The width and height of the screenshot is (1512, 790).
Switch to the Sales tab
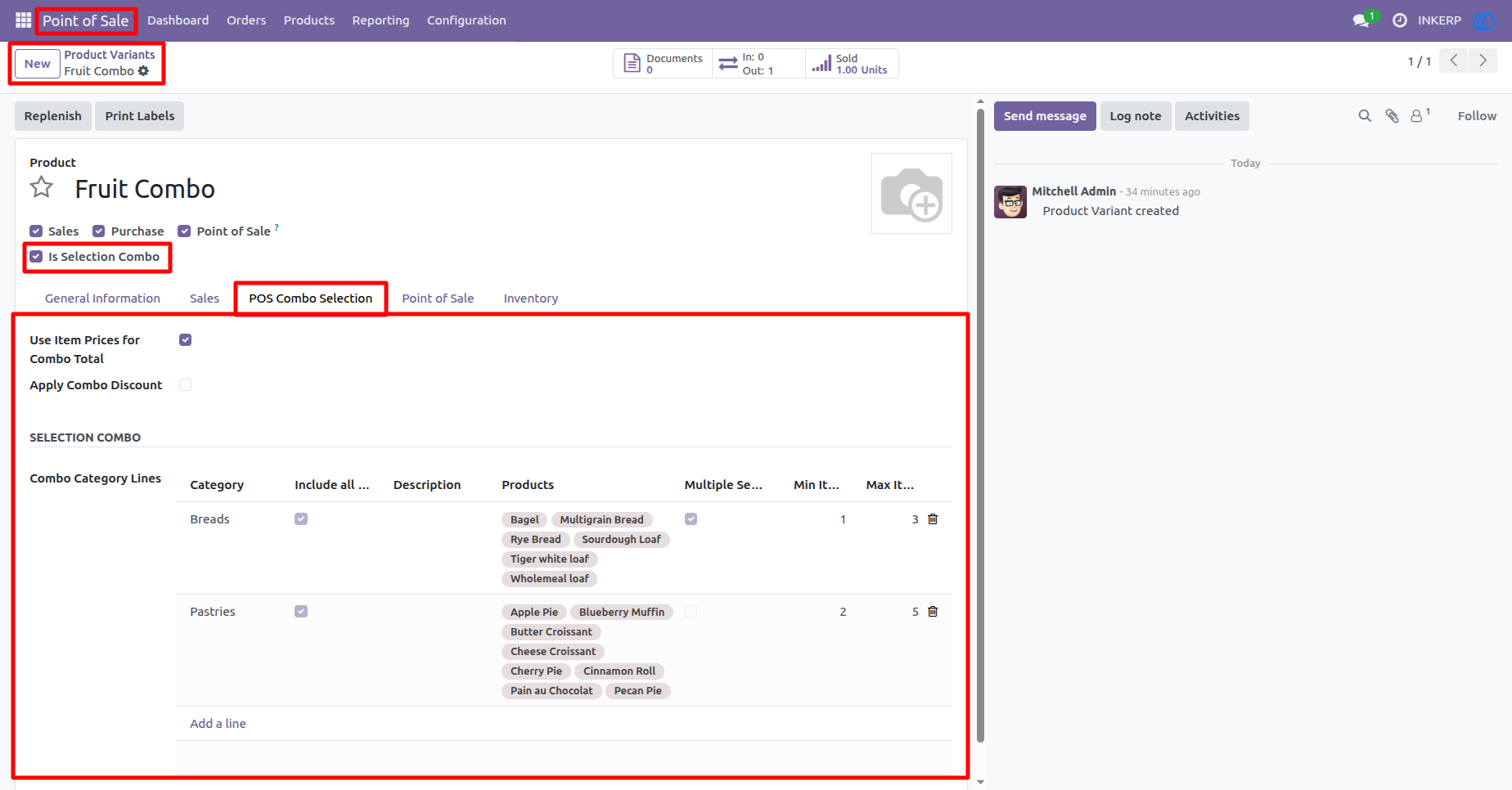205,298
